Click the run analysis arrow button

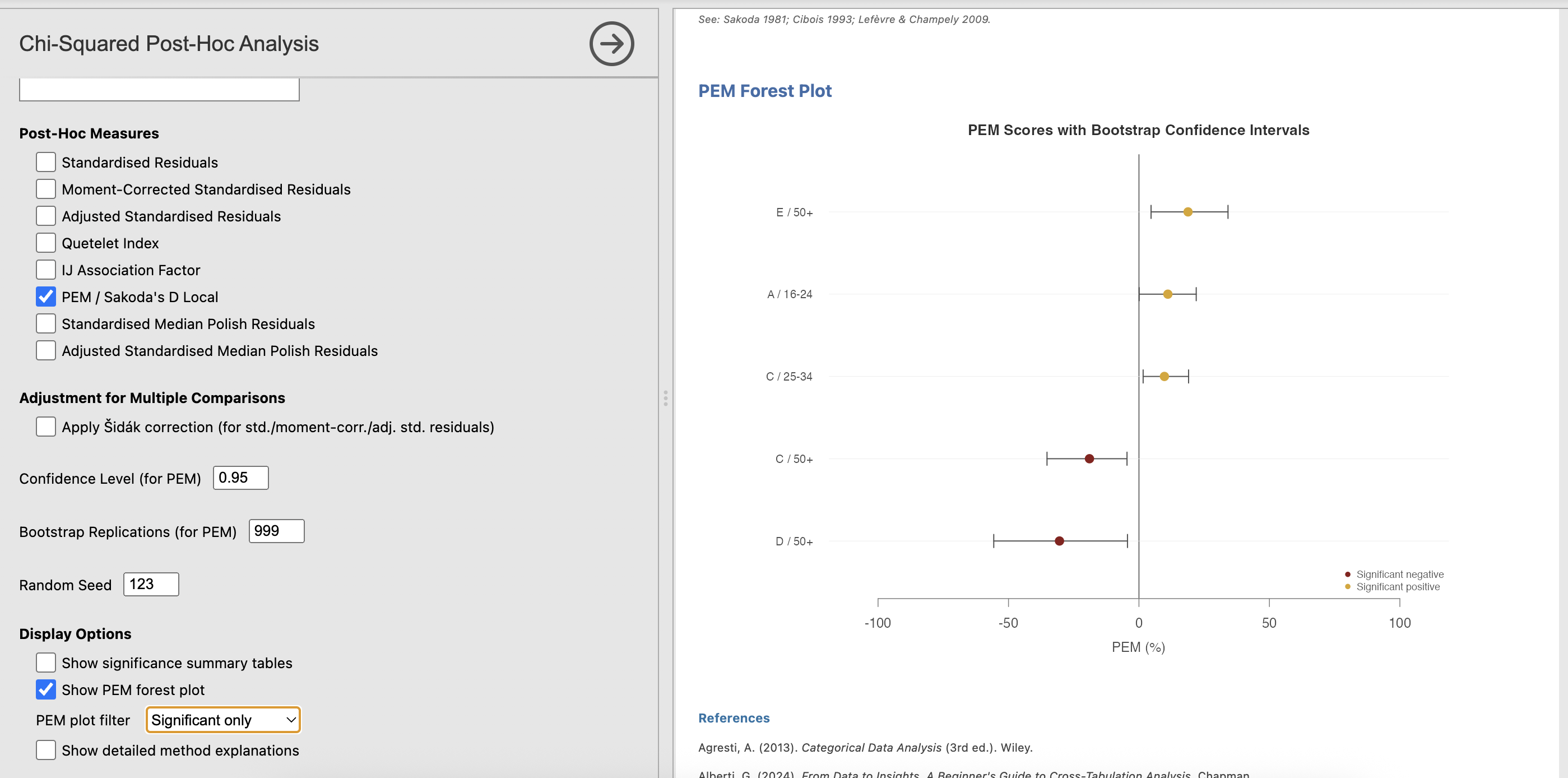[x=611, y=44]
